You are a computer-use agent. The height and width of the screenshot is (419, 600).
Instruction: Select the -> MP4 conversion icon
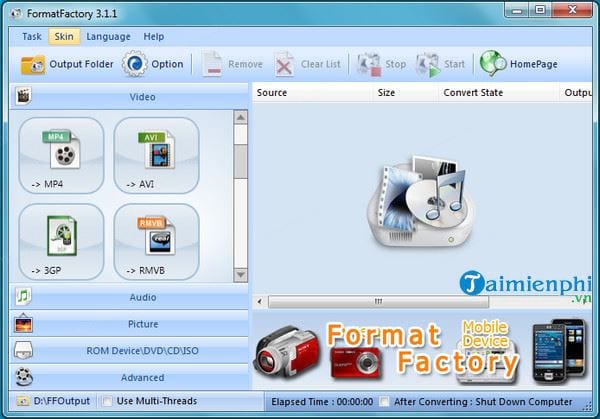pyautogui.click(x=61, y=155)
